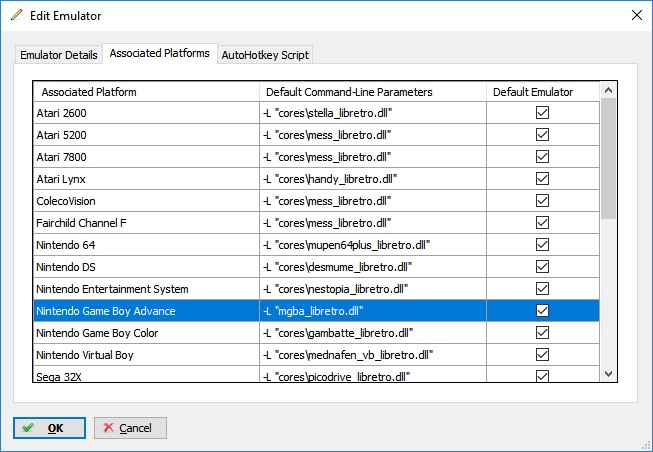Click the nestopia_libretro.dll parameter cell
Image resolution: width=653 pixels, height=452 pixels.
pos(373,289)
